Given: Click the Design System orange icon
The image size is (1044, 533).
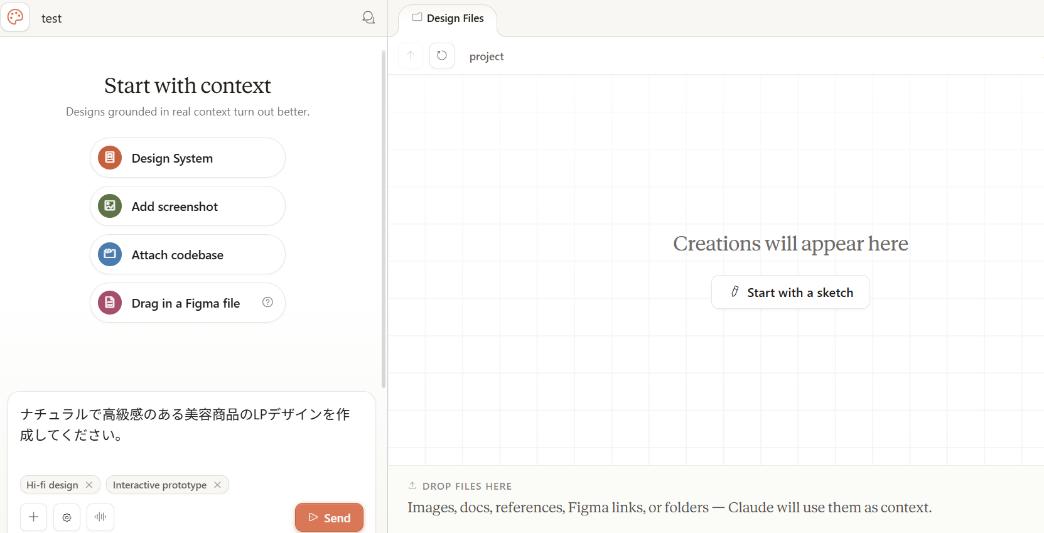Looking at the screenshot, I should (110, 158).
